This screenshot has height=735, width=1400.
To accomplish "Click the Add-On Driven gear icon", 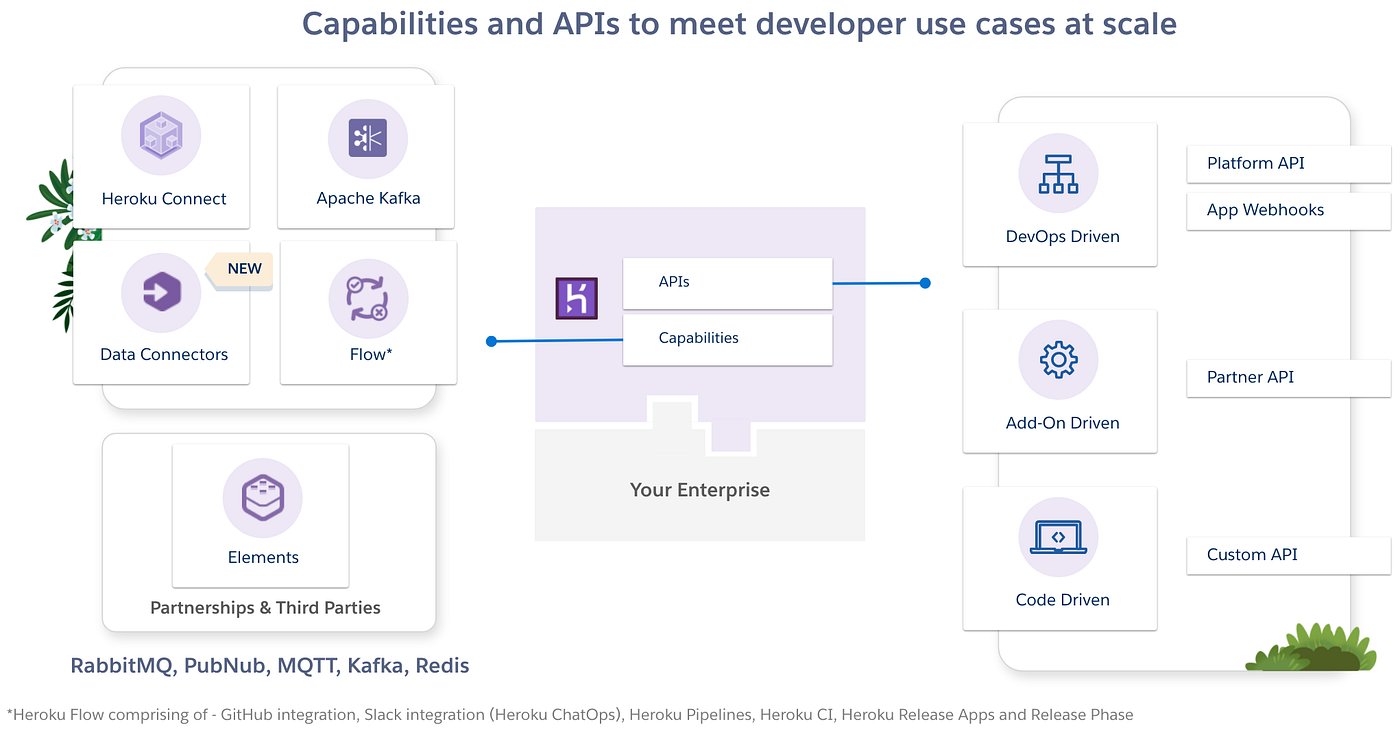I will point(1058,360).
